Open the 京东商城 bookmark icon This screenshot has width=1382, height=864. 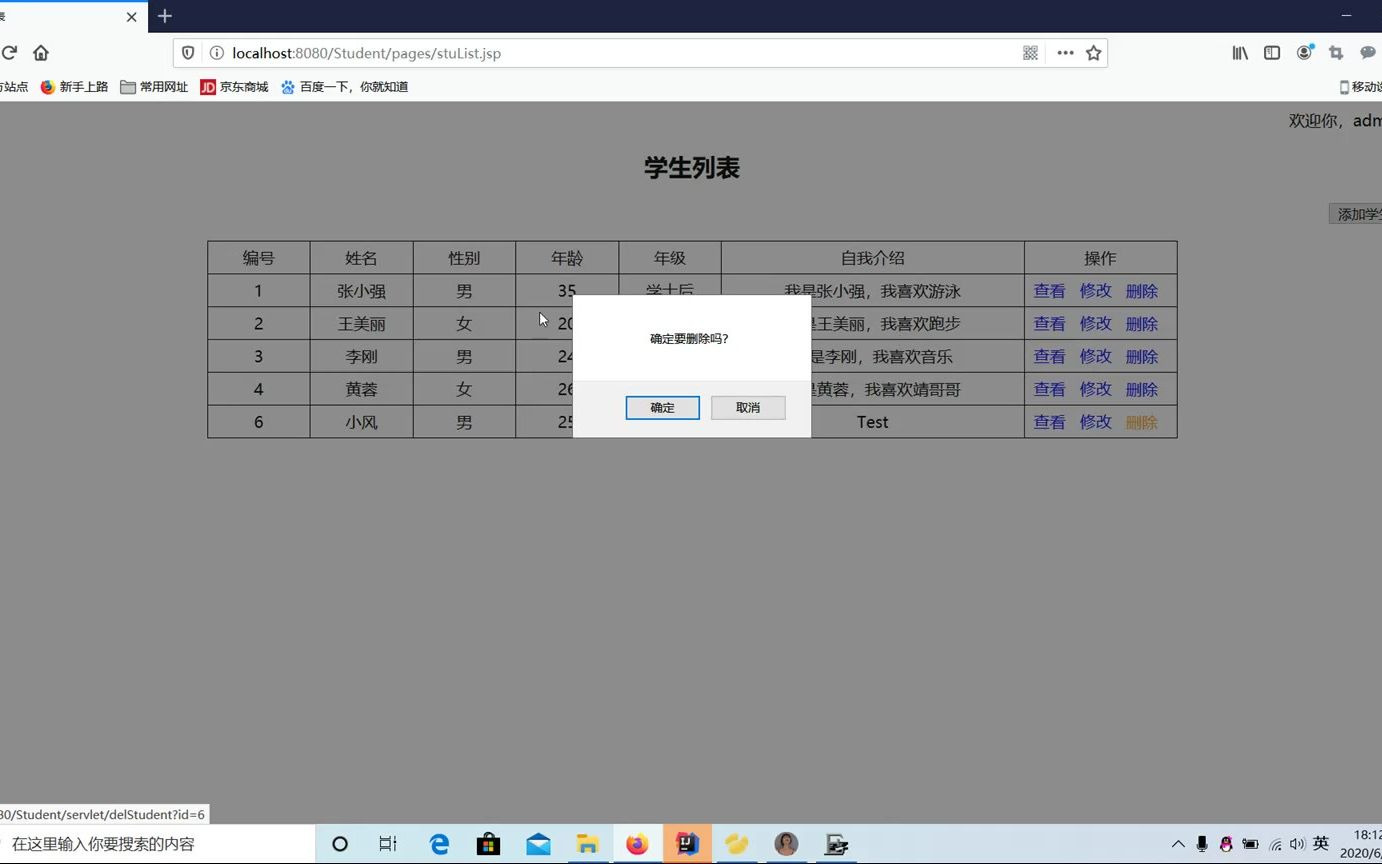[207, 87]
